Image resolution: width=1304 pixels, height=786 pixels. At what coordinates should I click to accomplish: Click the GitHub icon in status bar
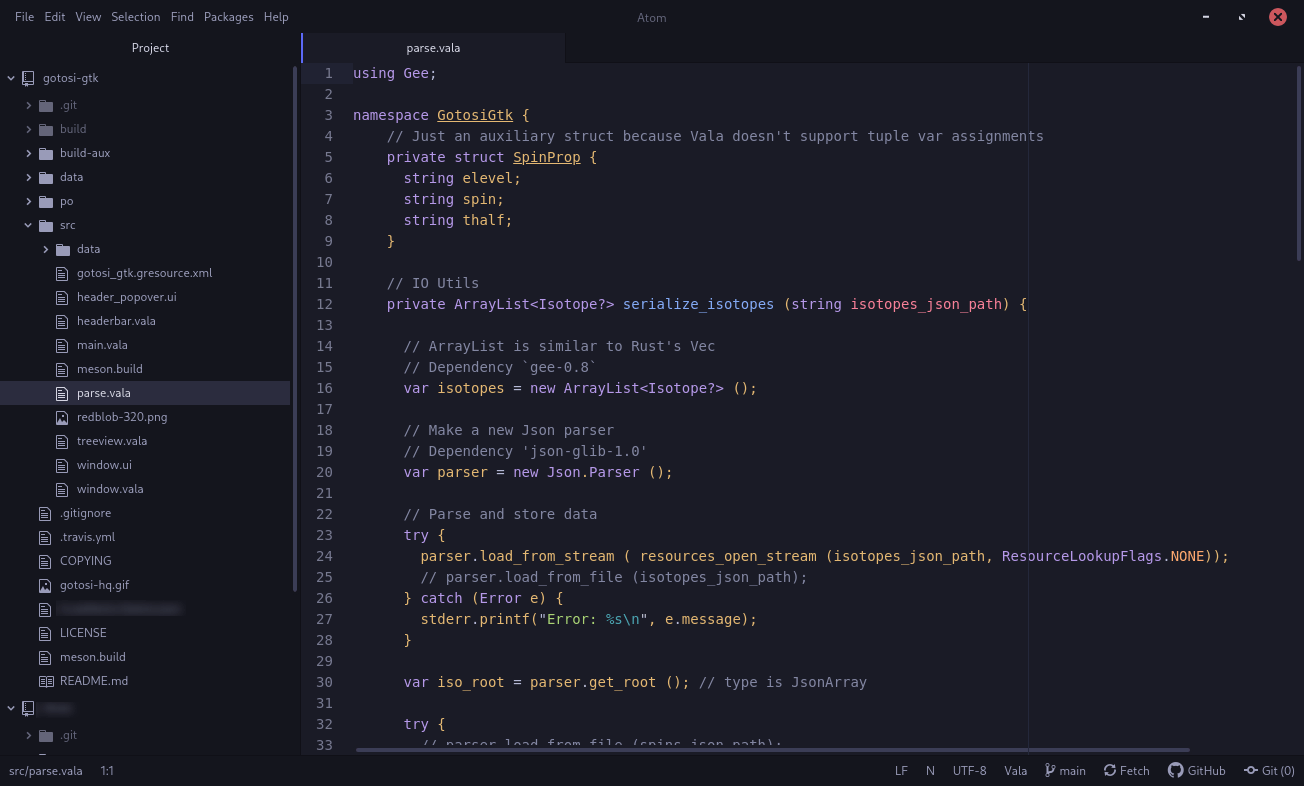(x=1173, y=771)
